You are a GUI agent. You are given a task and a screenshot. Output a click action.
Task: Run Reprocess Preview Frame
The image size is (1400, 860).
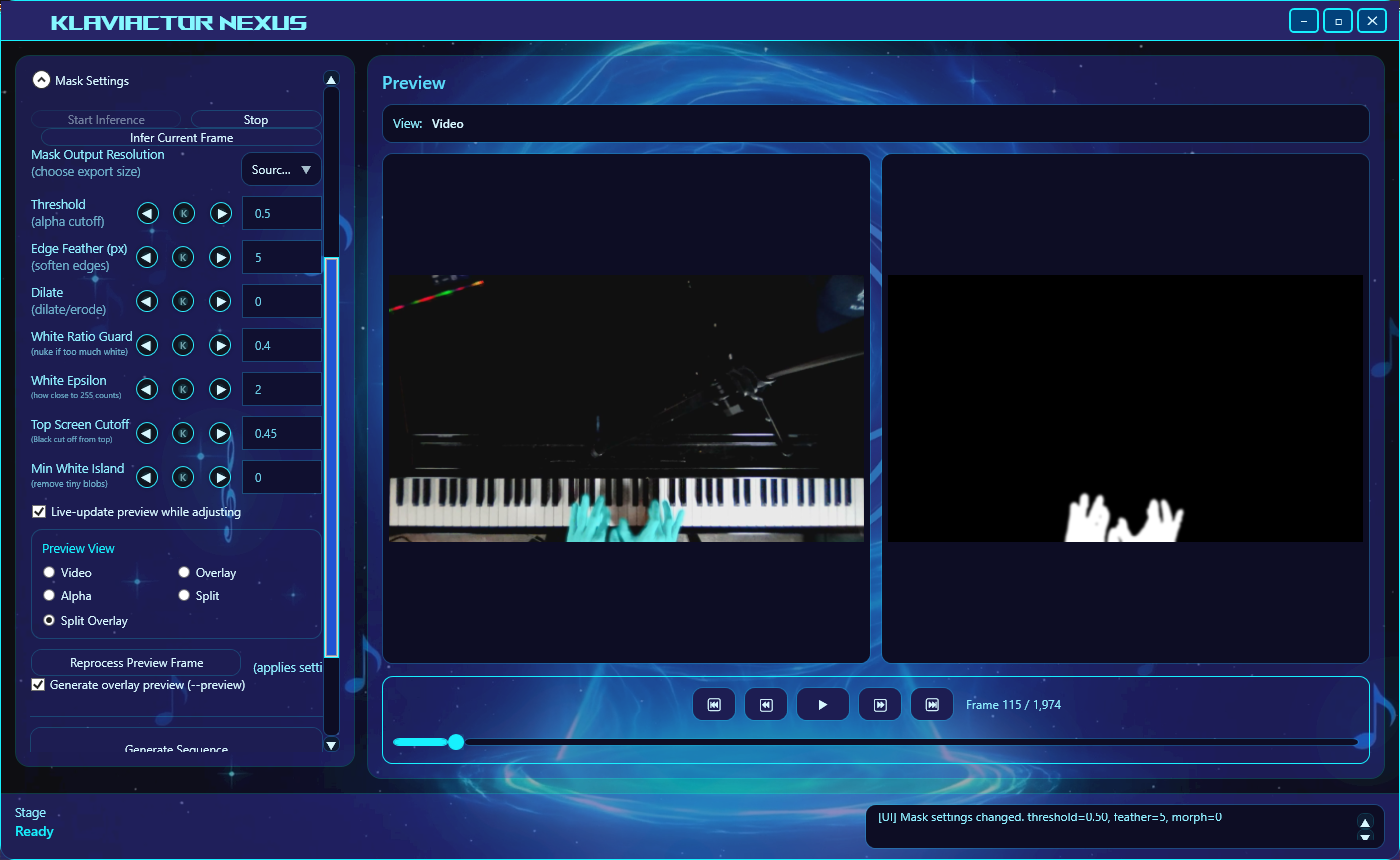[135, 662]
